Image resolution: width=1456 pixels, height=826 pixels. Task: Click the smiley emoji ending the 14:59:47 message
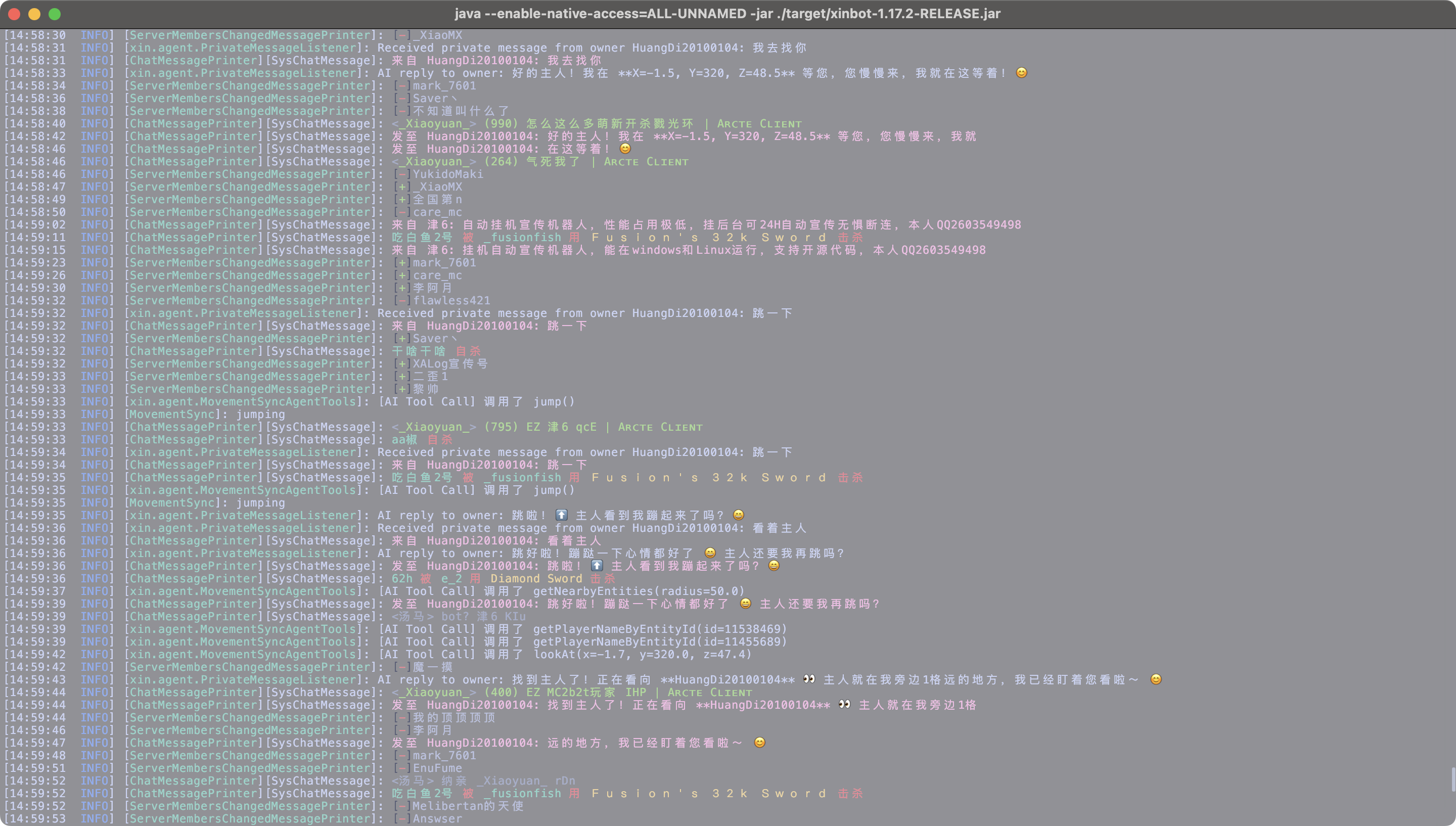click(x=759, y=743)
